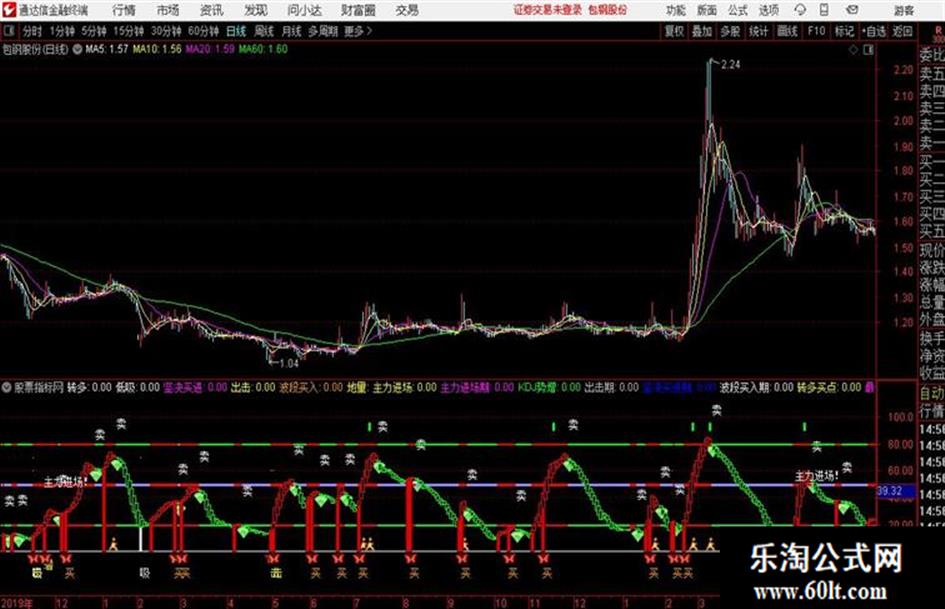This screenshot has width=945, height=609.
Task: Click the 转多: 0.00 indicator value
Action: (x=89, y=387)
